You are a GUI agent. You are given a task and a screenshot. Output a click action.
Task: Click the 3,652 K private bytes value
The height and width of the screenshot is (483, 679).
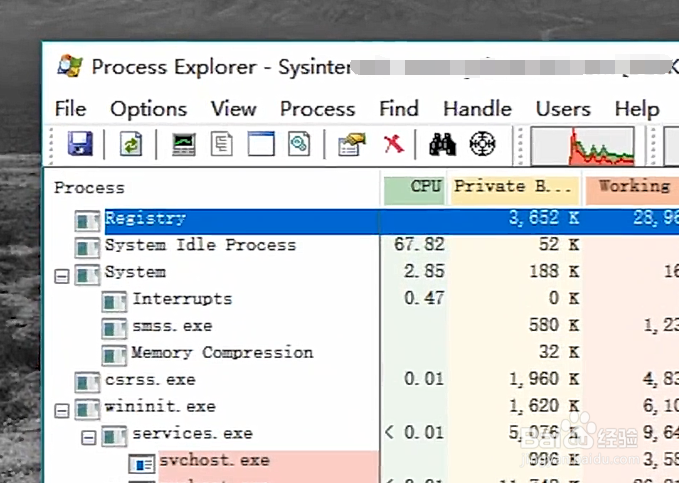[544, 218]
